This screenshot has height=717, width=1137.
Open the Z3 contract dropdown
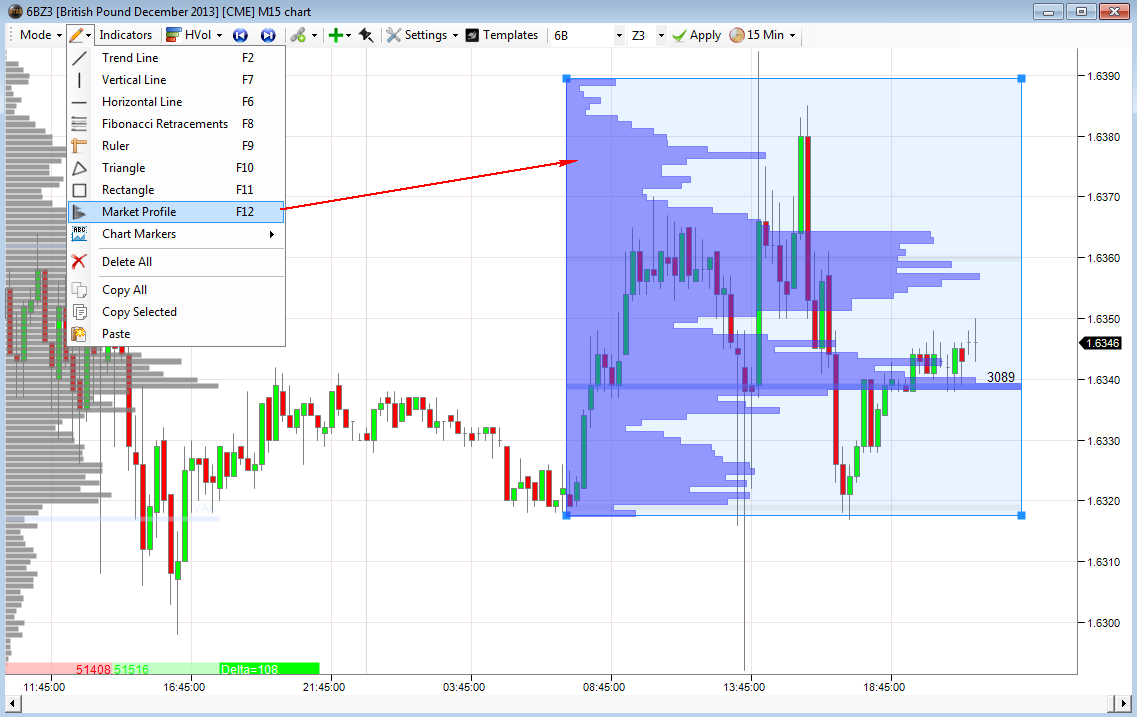[x=647, y=35]
